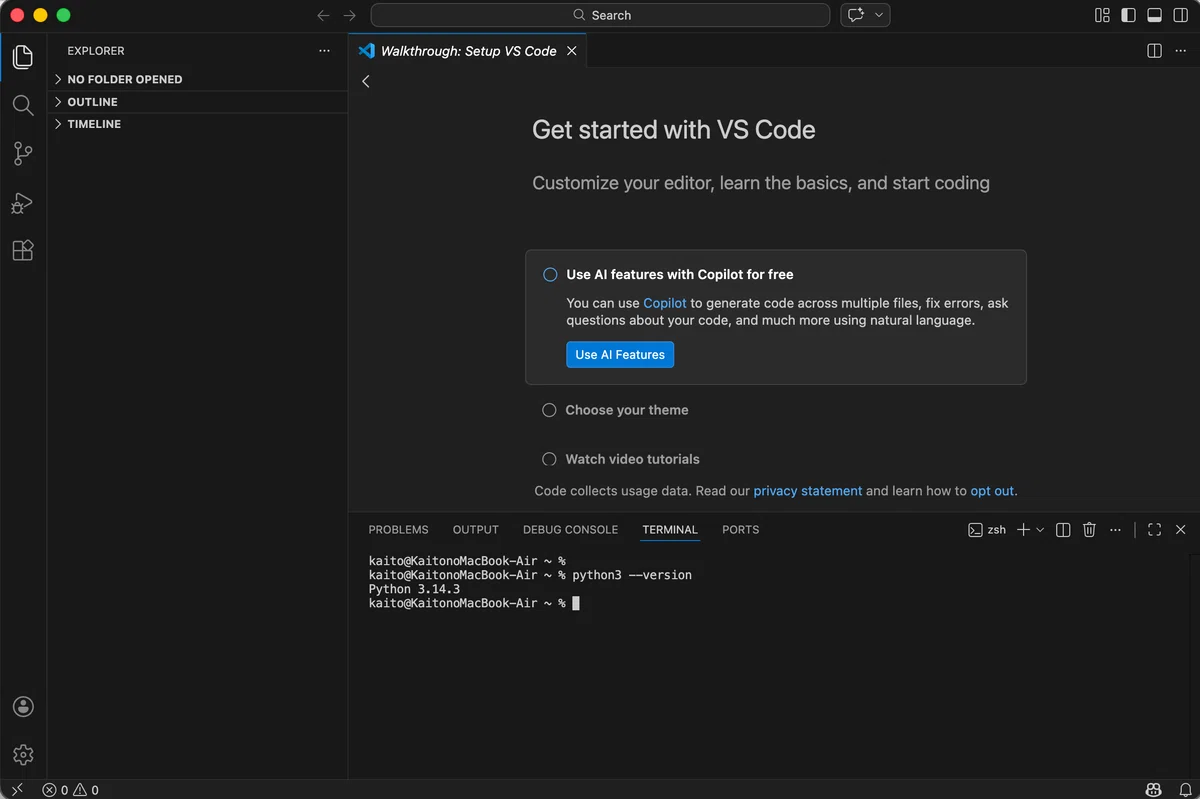Expand the No Folder Opened section
This screenshot has width=1200, height=799.
click(x=198, y=79)
